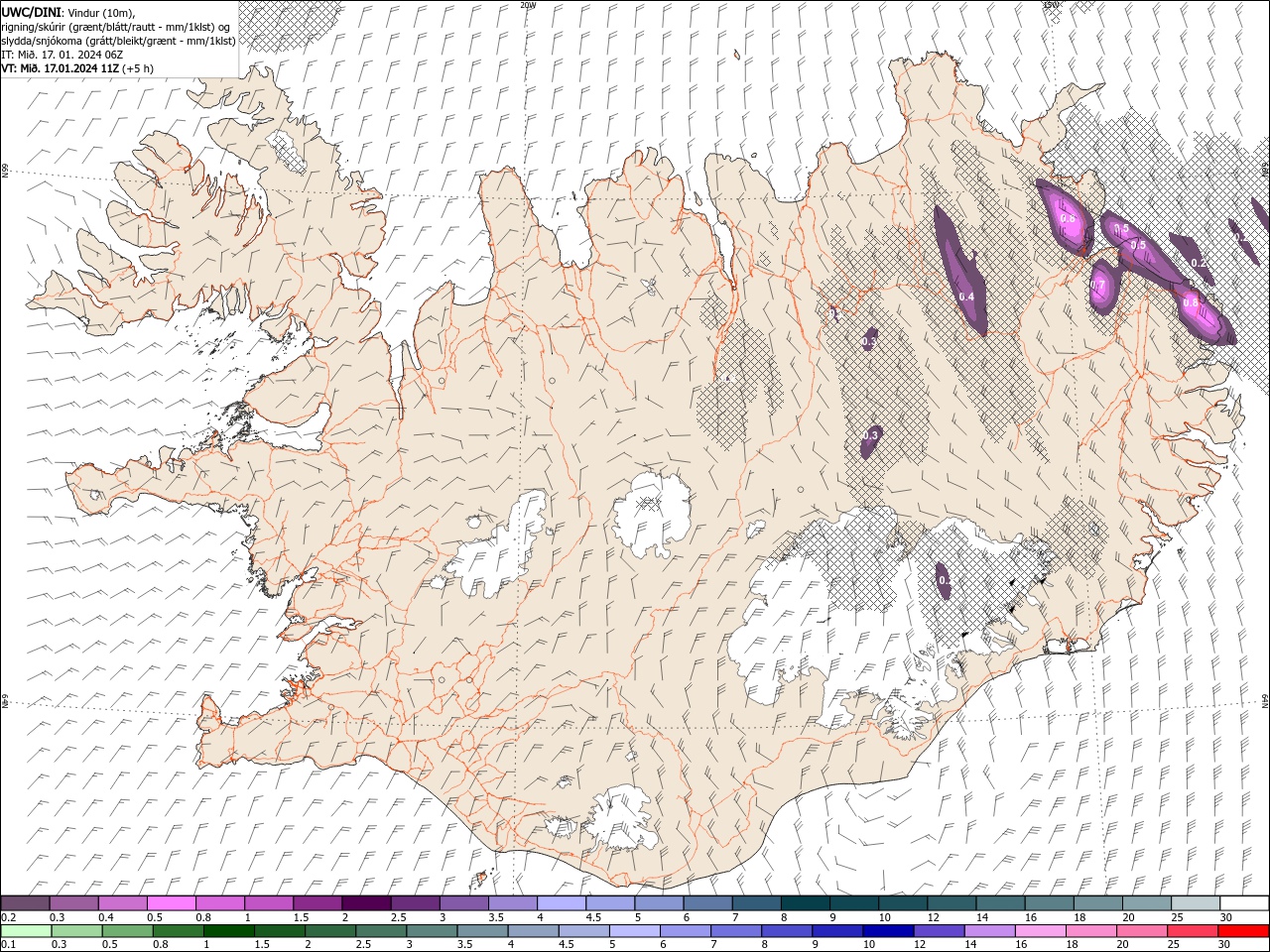Screen dimensions: 1270x952
Task: Click the "20W" longitude label at the top
Action: [x=528, y=5]
